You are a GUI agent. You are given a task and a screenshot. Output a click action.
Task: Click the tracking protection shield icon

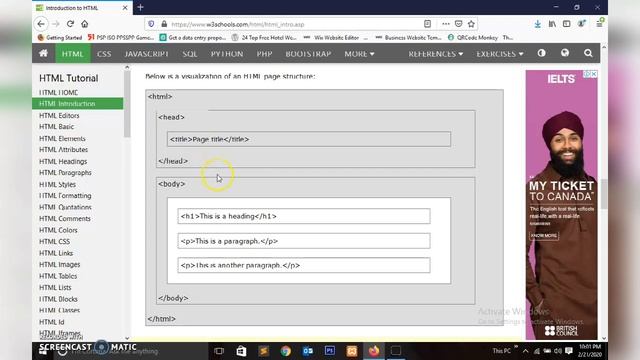(151, 24)
